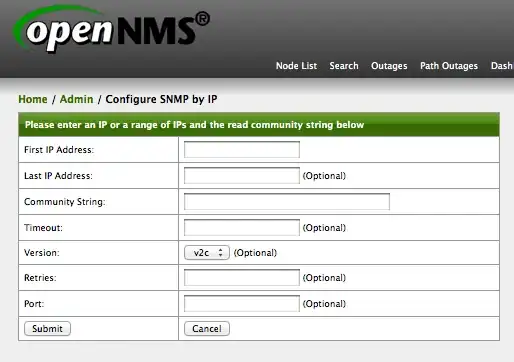Follow the Home breadcrumb link
The width and height of the screenshot is (514, 362).
[33, 99]
